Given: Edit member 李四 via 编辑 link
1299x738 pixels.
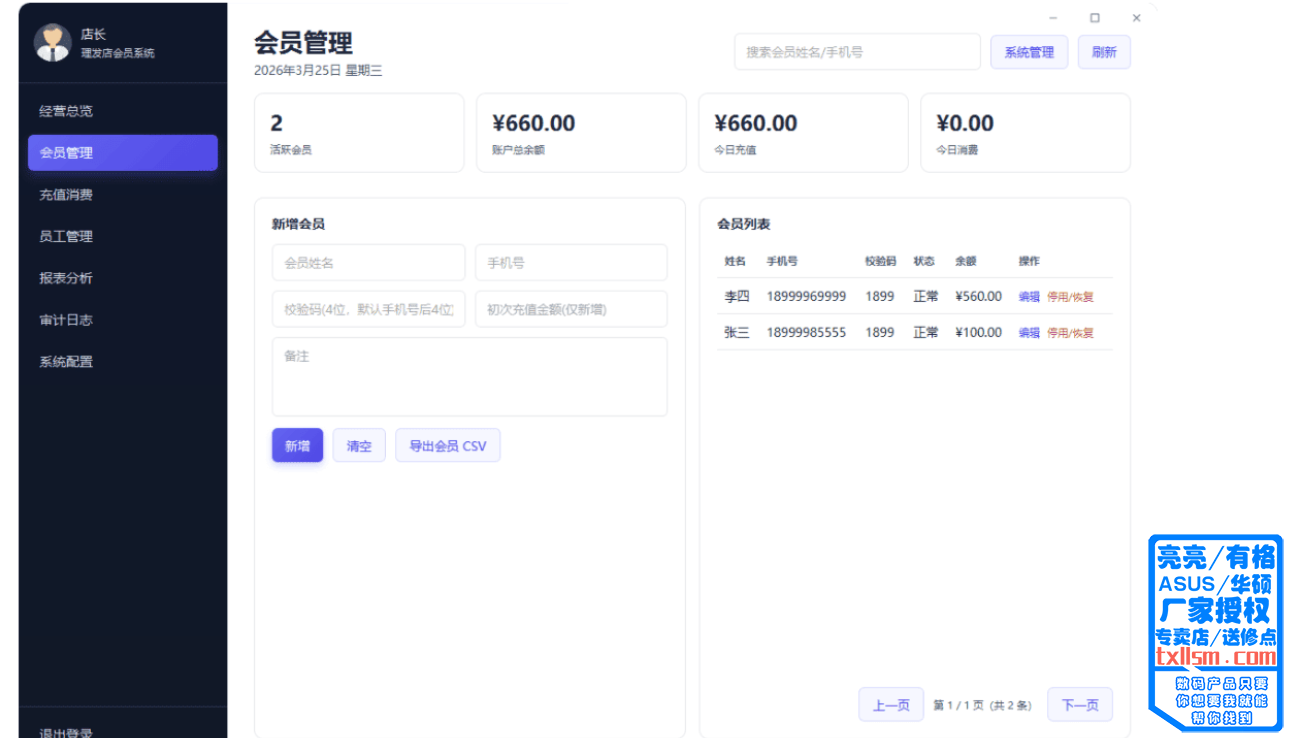Looking at the screenshot, I should pyautogui.click(x=1029, y=297).
